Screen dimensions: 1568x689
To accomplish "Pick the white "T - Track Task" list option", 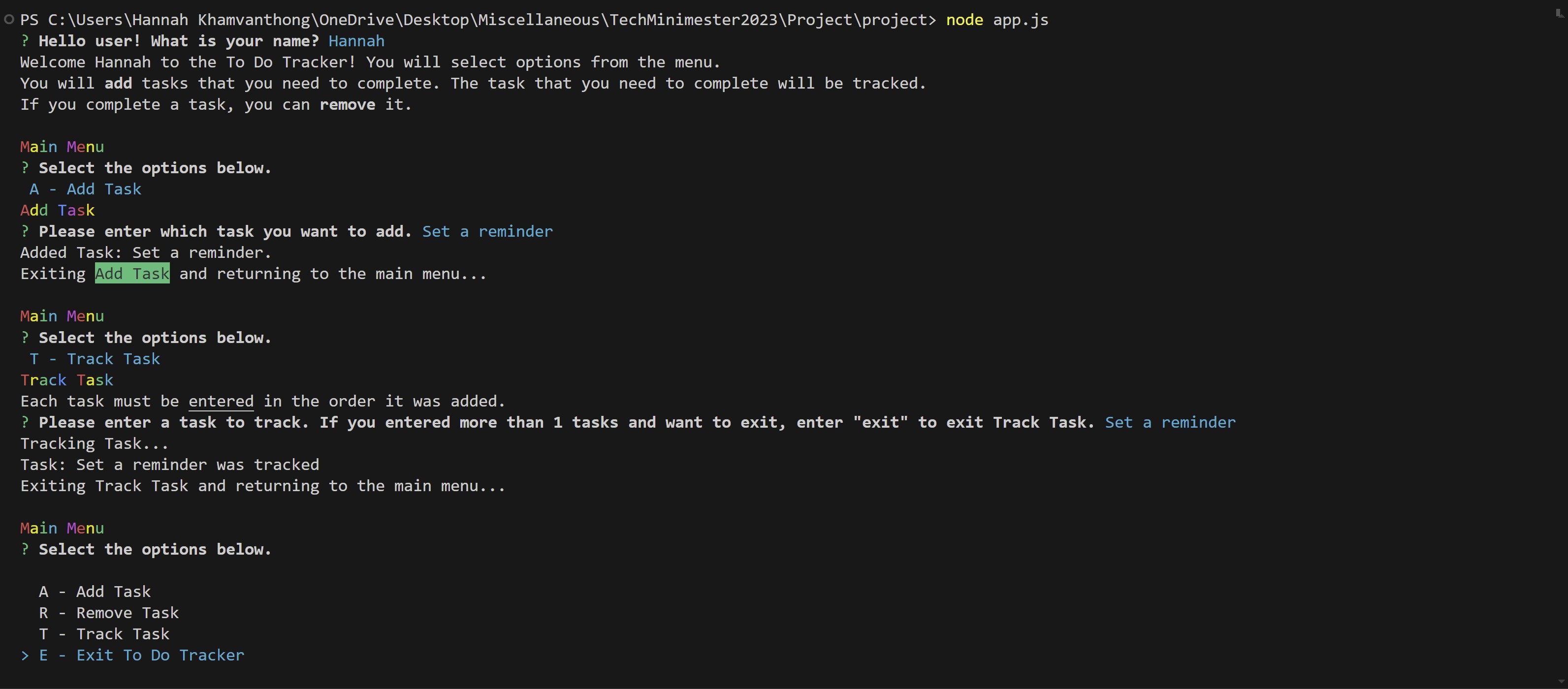I will [104, 634].
